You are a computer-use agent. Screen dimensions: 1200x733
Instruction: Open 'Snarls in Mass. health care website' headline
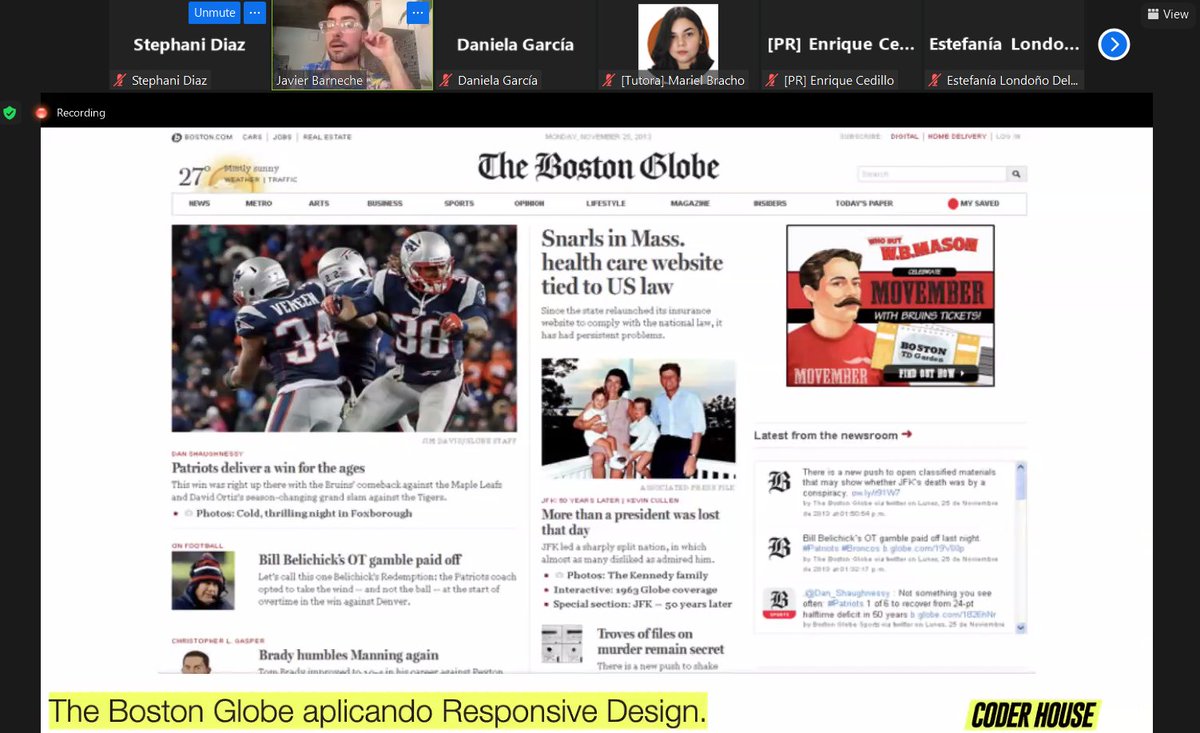point(632,262)
